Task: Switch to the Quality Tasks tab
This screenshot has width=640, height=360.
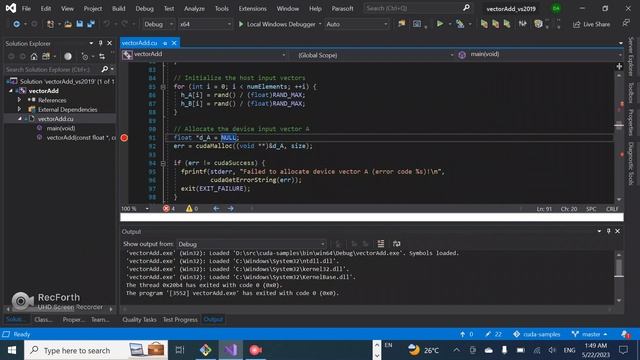Action: (x=139, y=320)
